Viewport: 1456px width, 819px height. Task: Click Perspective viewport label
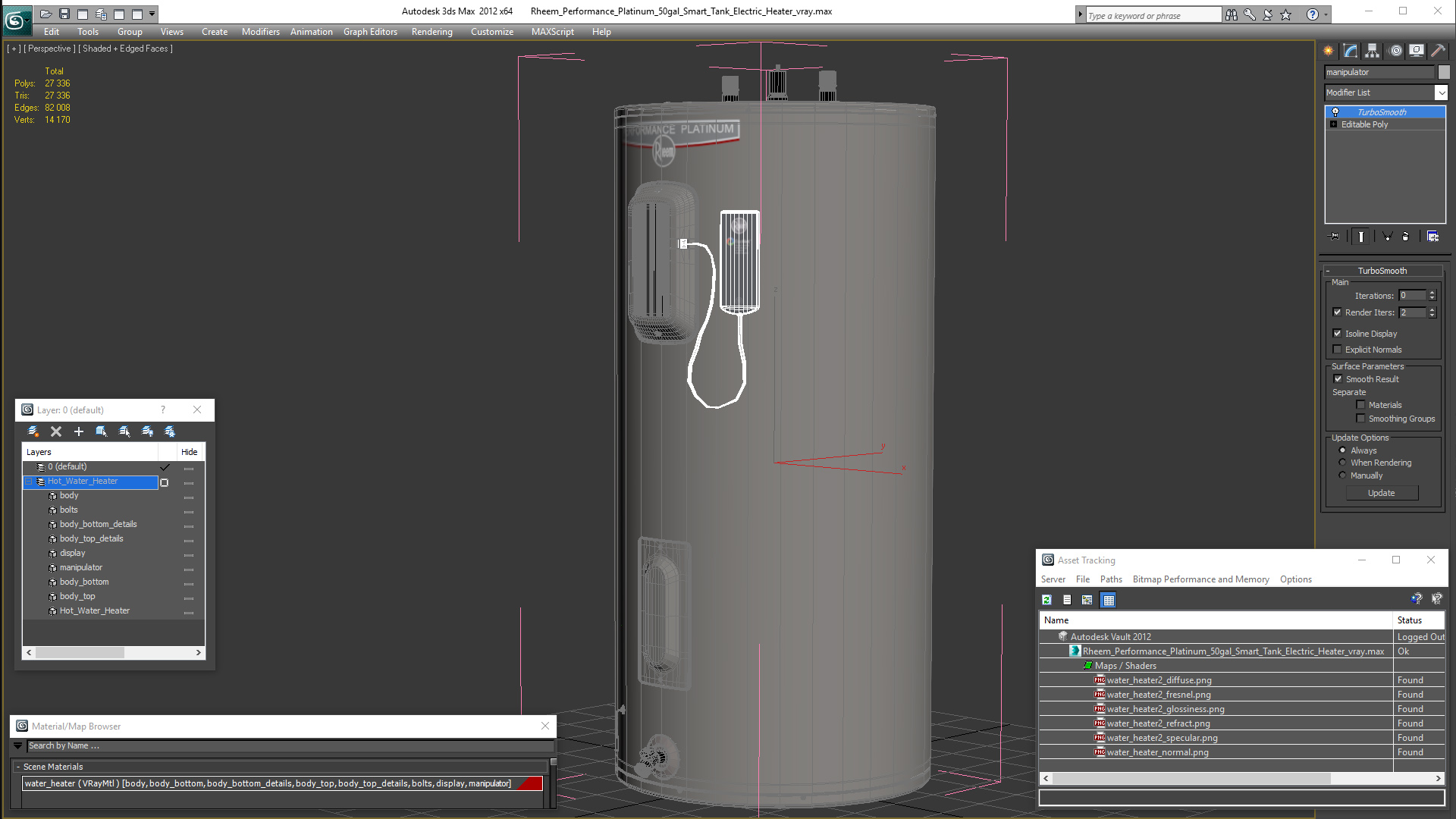(49, 49)
